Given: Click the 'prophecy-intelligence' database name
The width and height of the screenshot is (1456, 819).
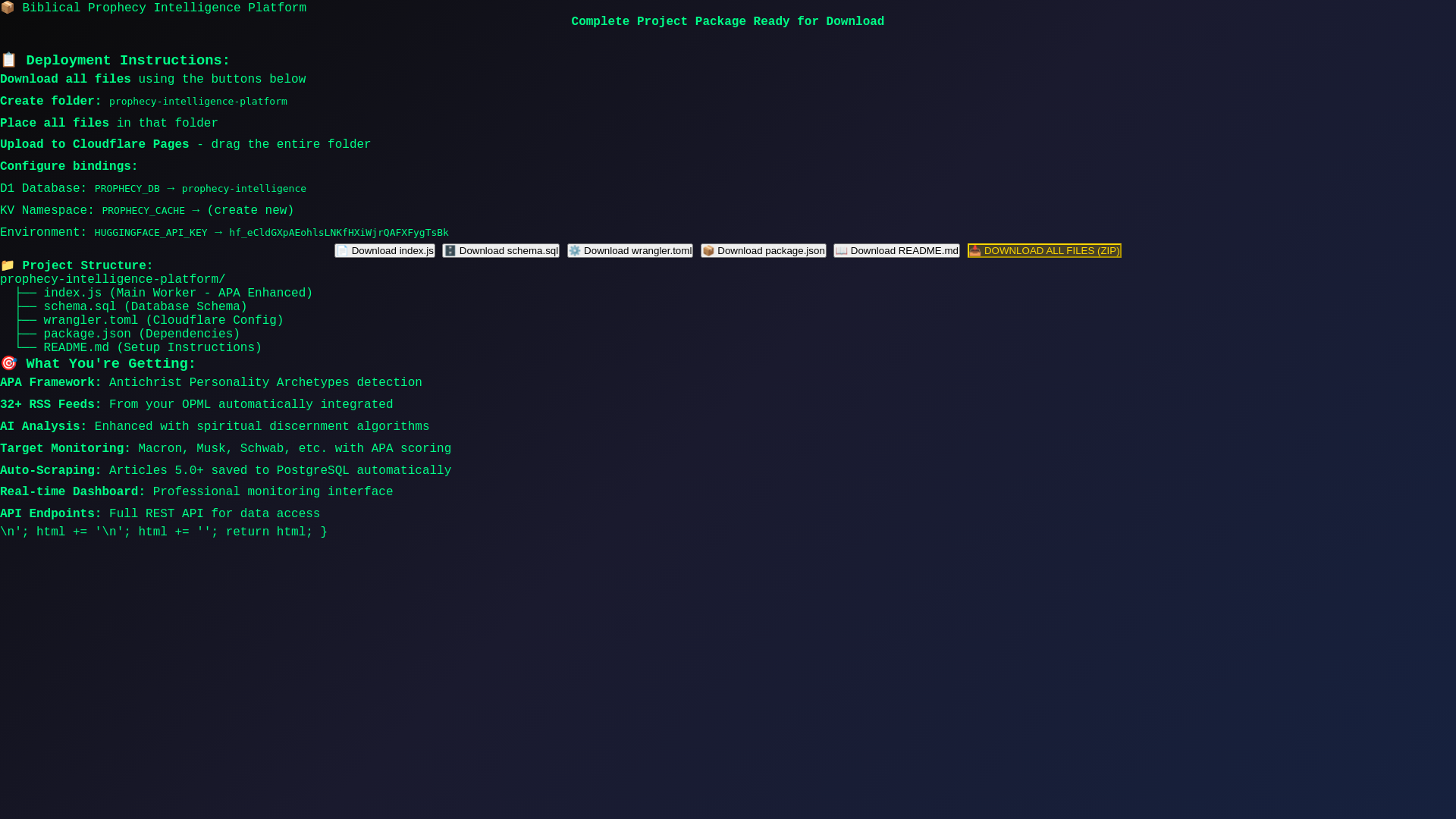Looking at the screenshot, I should [244, 189].
